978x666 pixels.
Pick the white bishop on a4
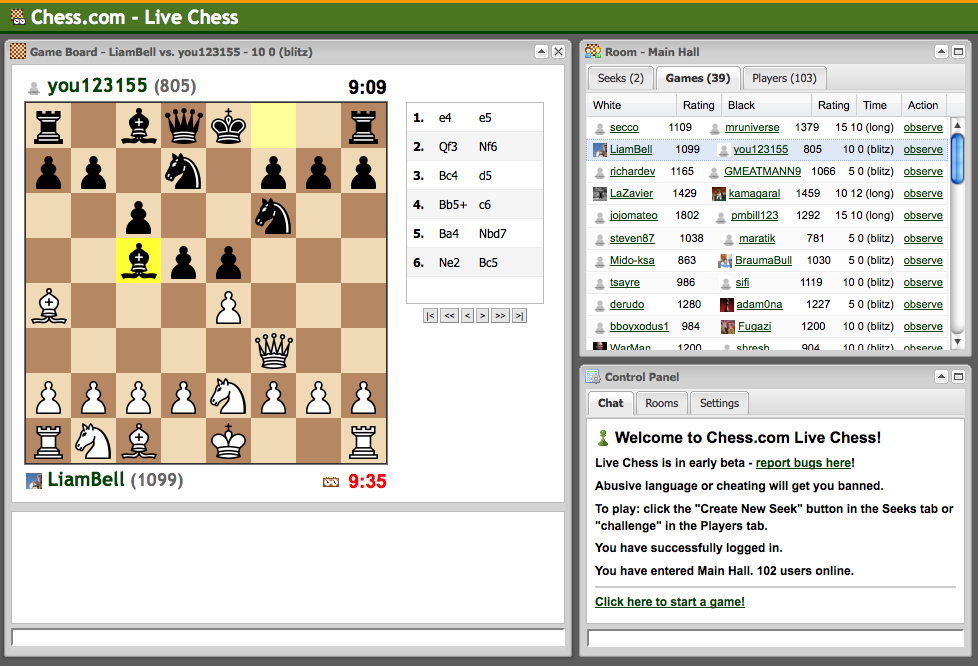point(49,306)
